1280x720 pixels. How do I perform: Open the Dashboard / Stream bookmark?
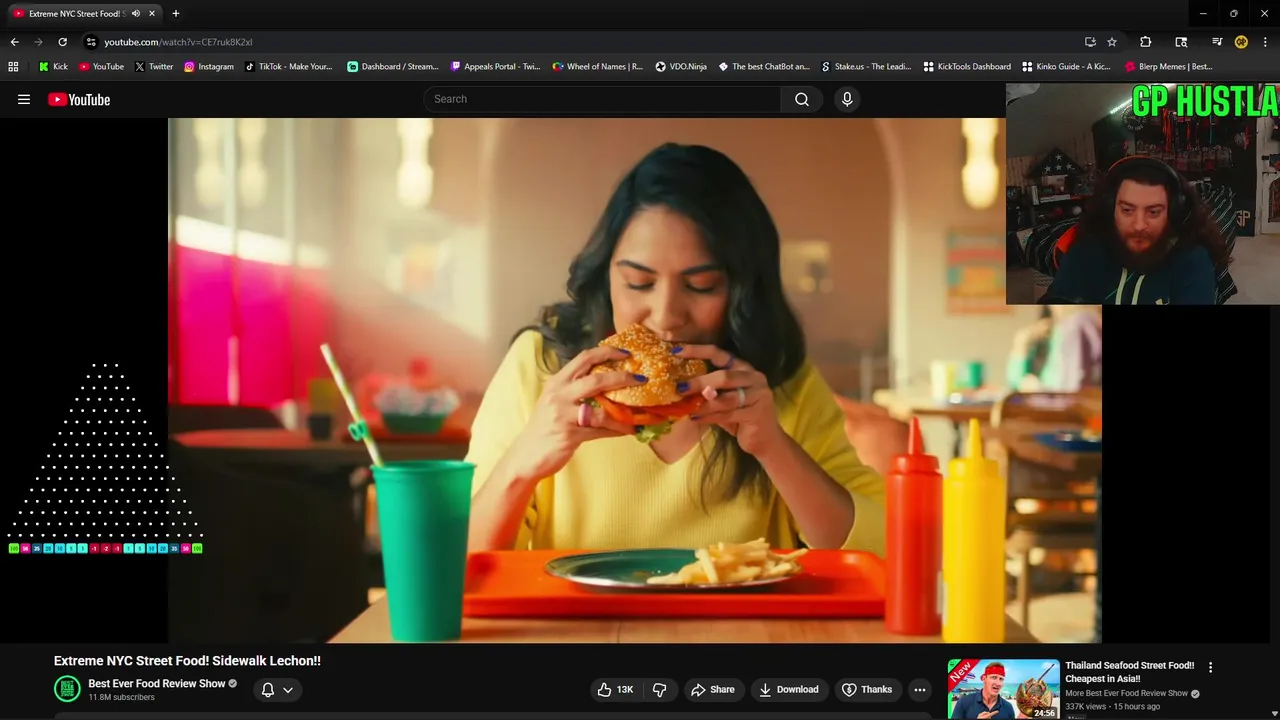(x=393, y=67)
